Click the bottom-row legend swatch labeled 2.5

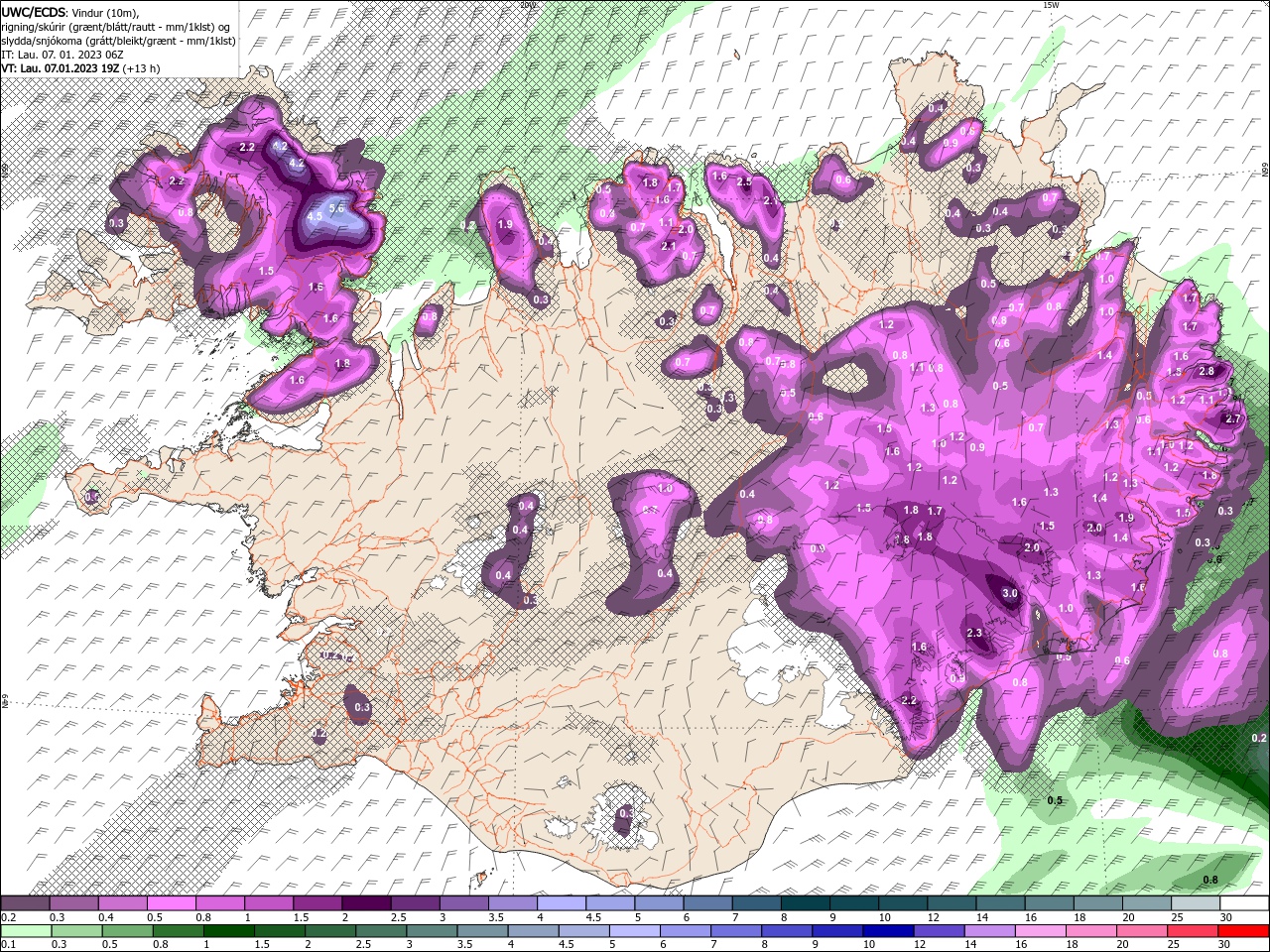point(380,931)
